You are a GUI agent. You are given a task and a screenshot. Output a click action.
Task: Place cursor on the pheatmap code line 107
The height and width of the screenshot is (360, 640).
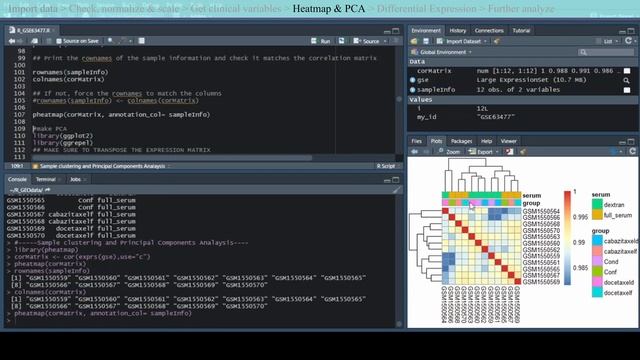tap(121, 115)
